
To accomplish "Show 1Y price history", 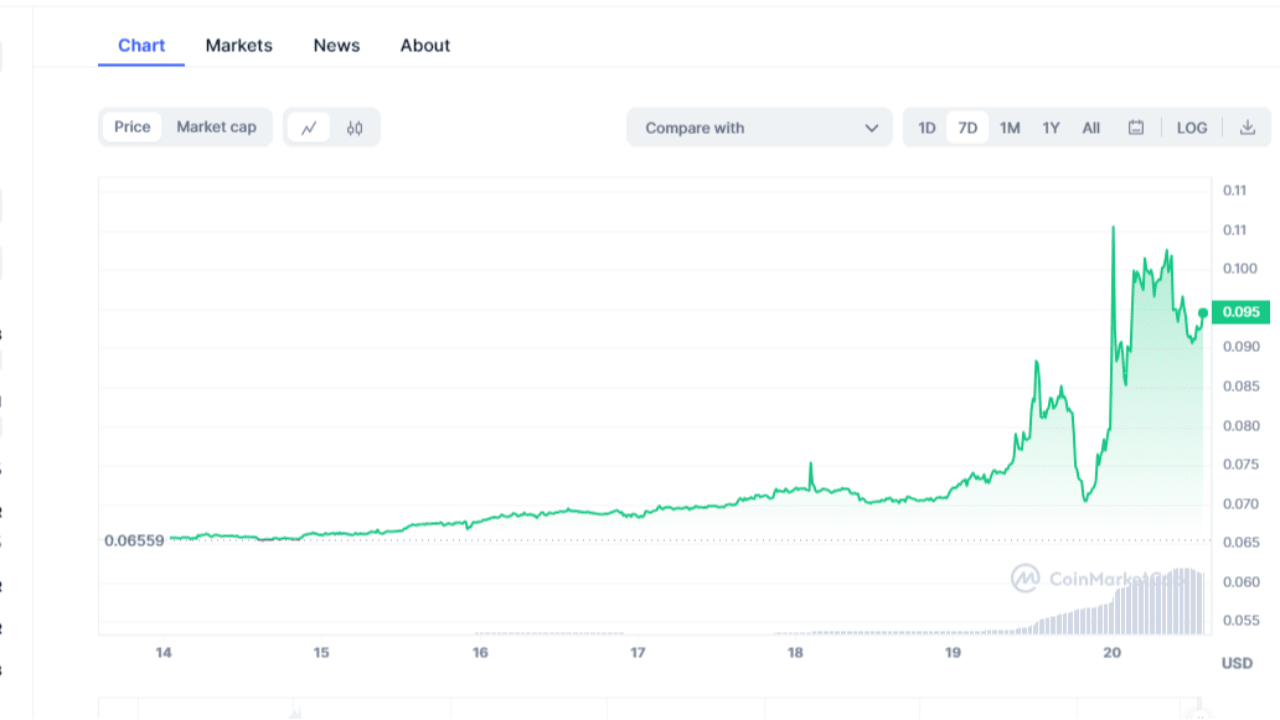I will [x=1051, y=128].
